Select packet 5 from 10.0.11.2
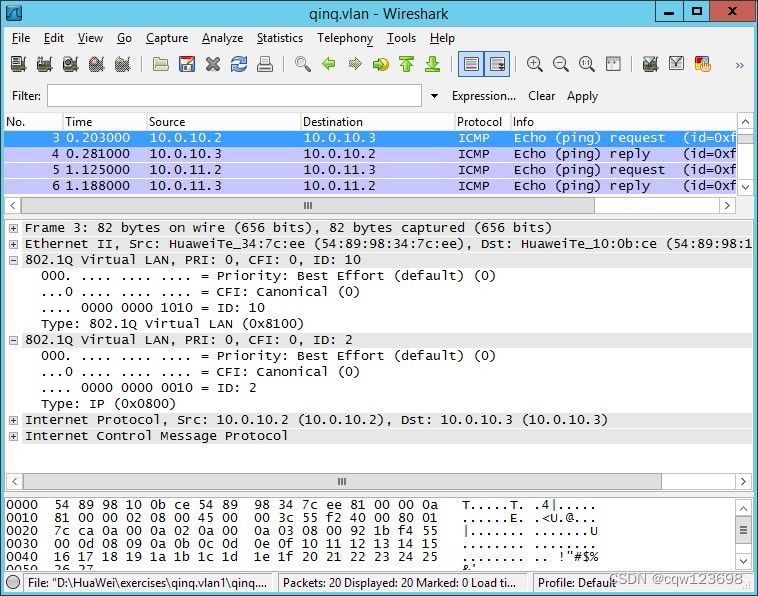Image resolution: width=758 pixels, height=596 pixels. click(x=370, y=170)
